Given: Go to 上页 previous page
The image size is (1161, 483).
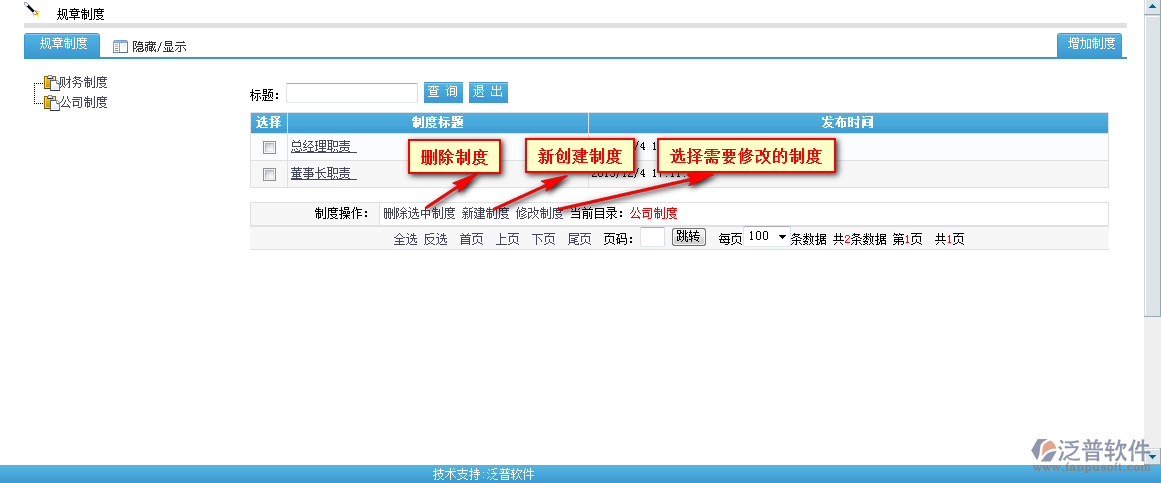Looking at the screenshot, I should coord(507,239).
